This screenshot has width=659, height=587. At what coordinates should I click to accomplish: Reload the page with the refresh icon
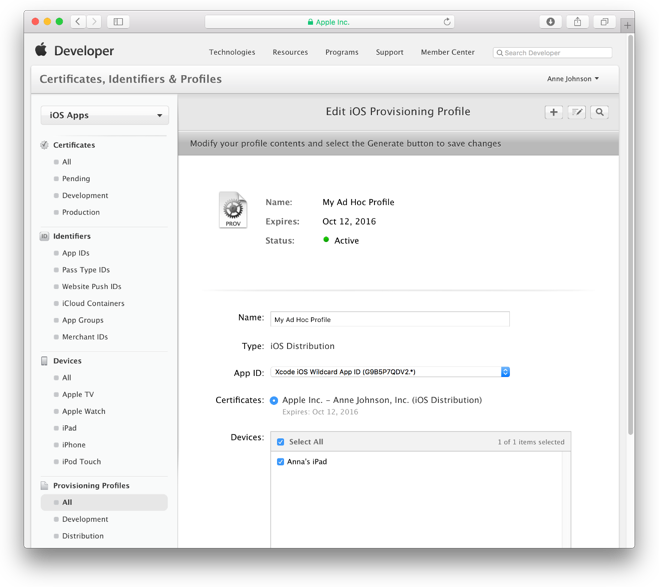[x=447, y=21]
